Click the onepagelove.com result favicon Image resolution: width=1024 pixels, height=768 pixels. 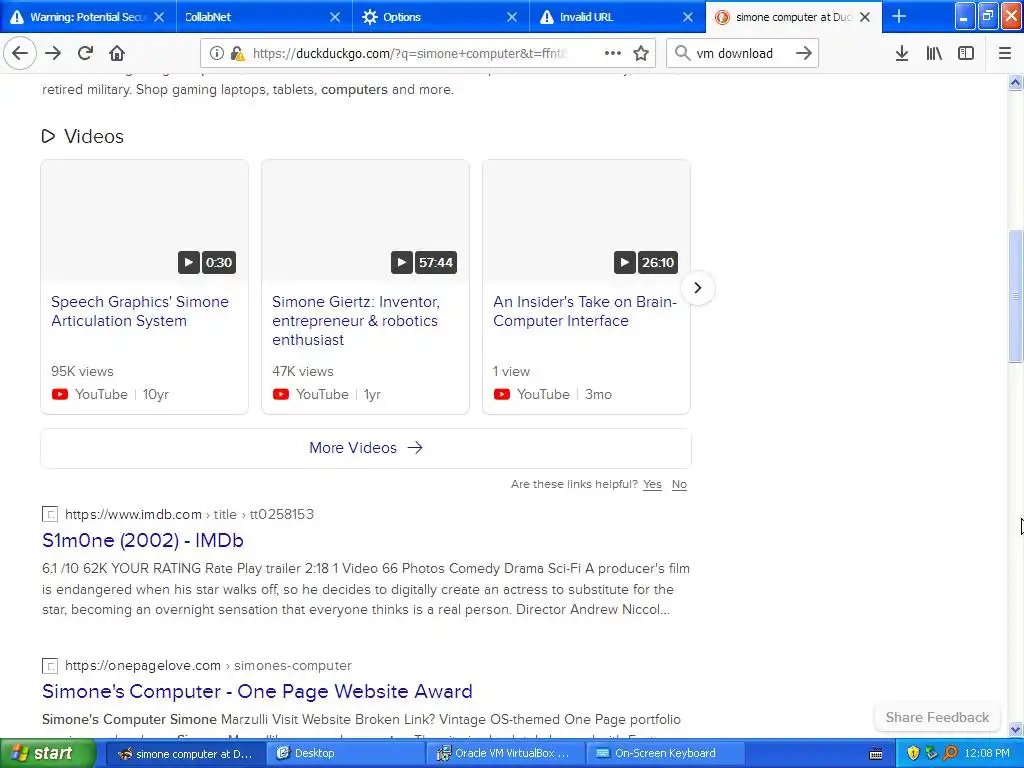coord(50,666)
